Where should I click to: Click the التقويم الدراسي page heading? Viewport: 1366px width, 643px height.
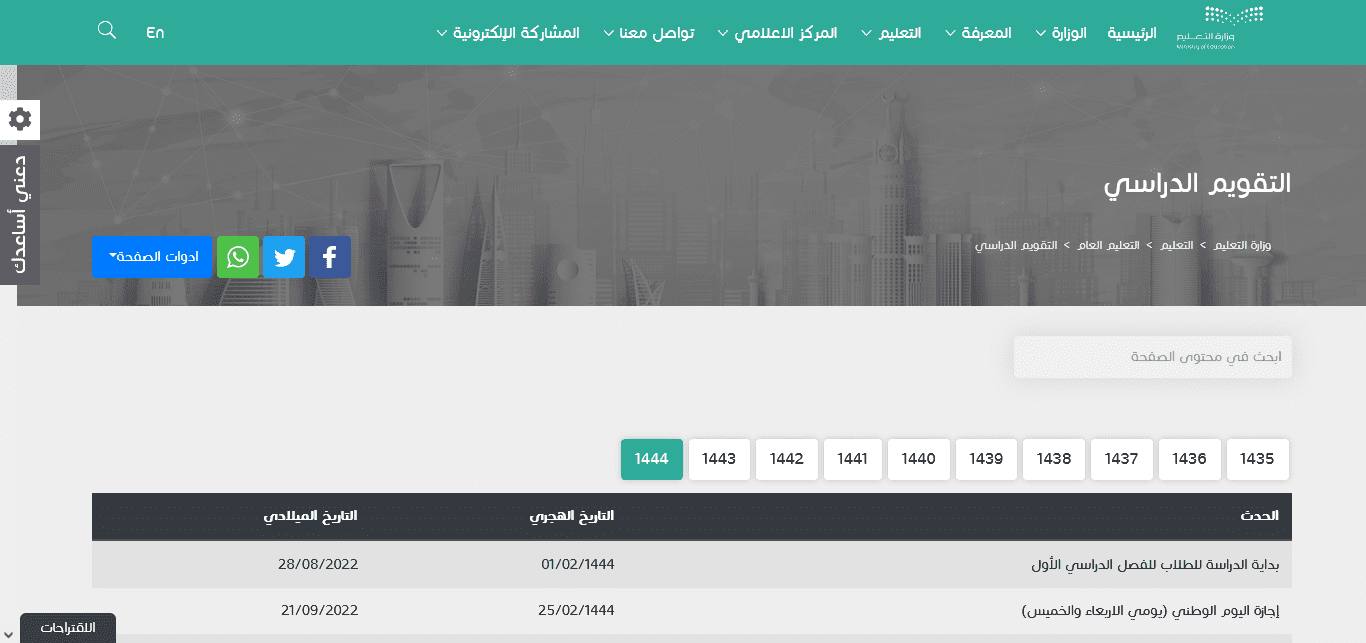pyautogui.click(x=1197, y=184)
